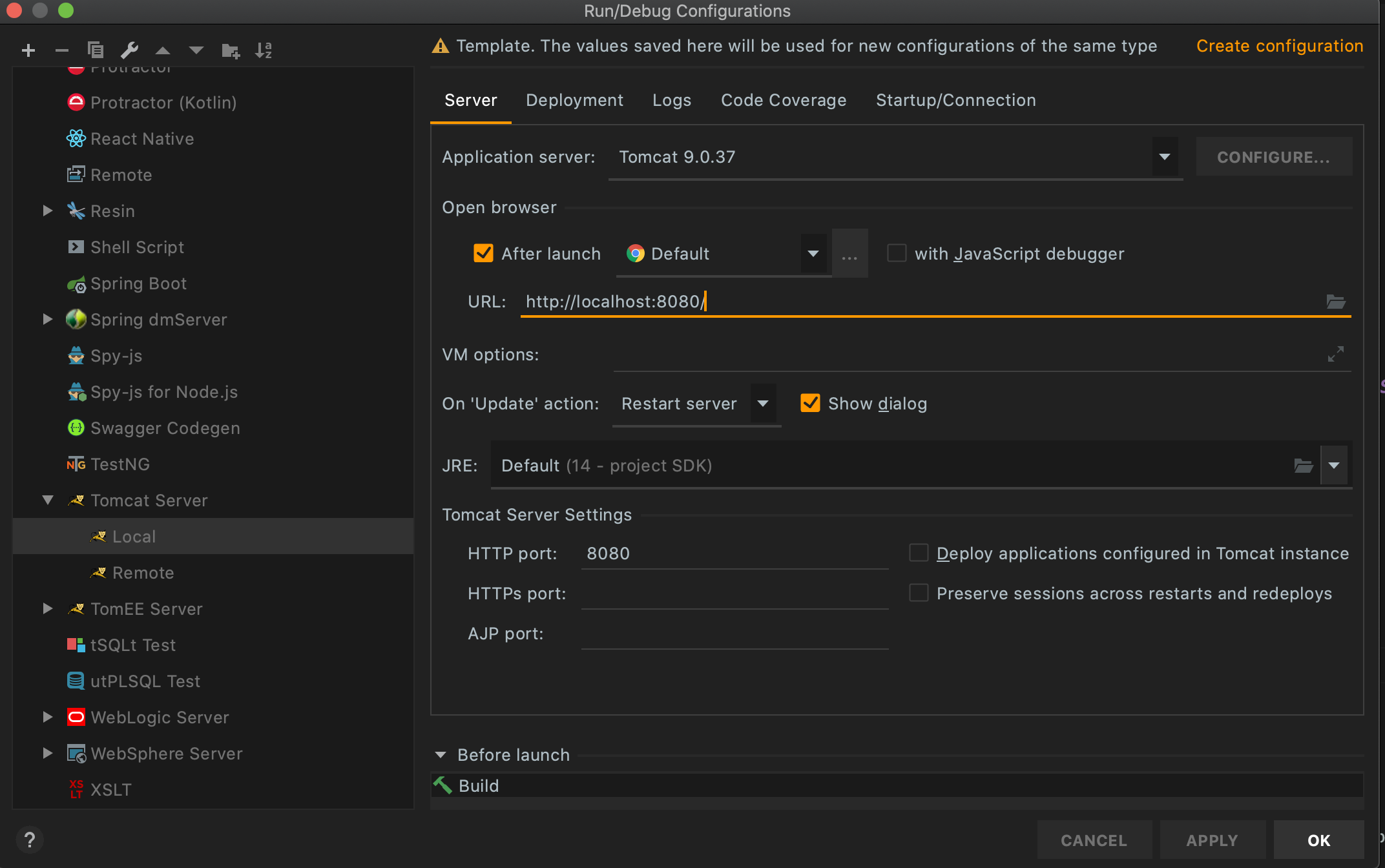Uncheck the After launch checkbox
Screen dimensions: 1385x868
pos(483,253)
